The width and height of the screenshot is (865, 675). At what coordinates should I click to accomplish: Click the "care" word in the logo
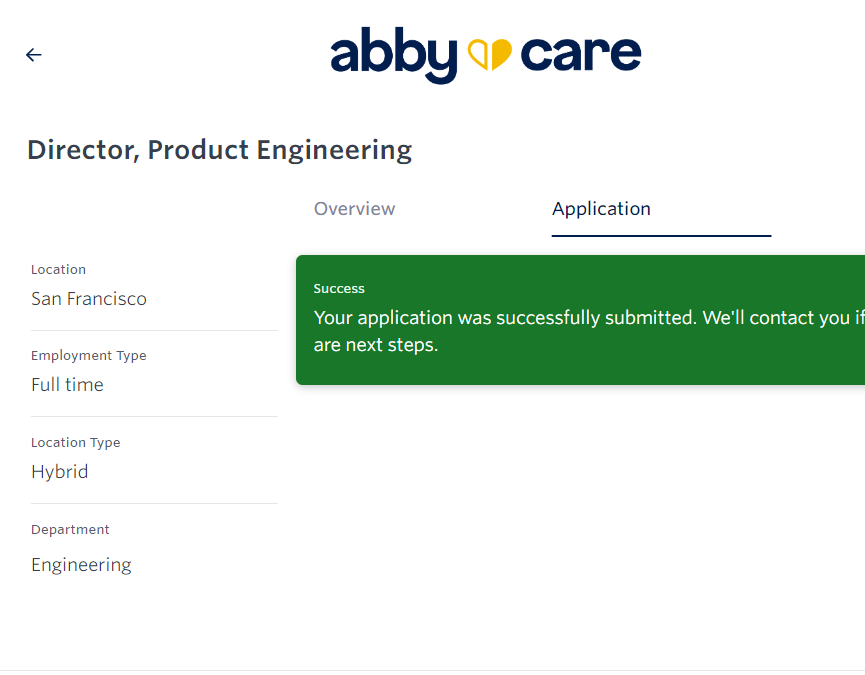pos(581,54)
